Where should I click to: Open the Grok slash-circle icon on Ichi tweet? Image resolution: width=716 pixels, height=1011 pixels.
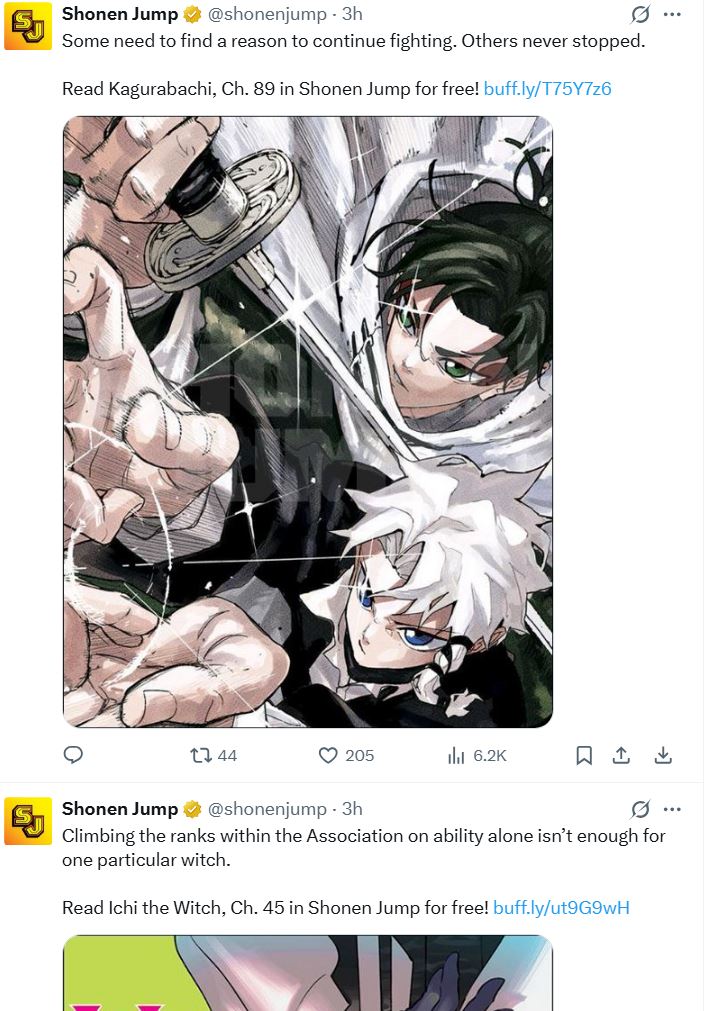click(641, 809)
